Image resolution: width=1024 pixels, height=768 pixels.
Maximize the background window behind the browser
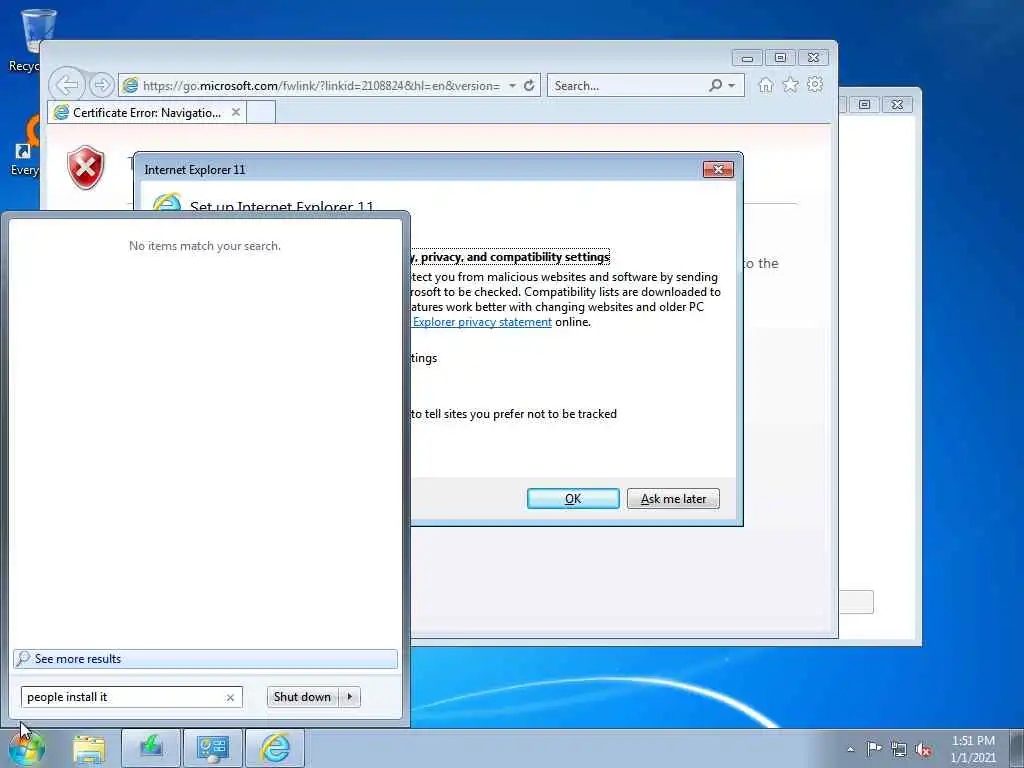865,104
